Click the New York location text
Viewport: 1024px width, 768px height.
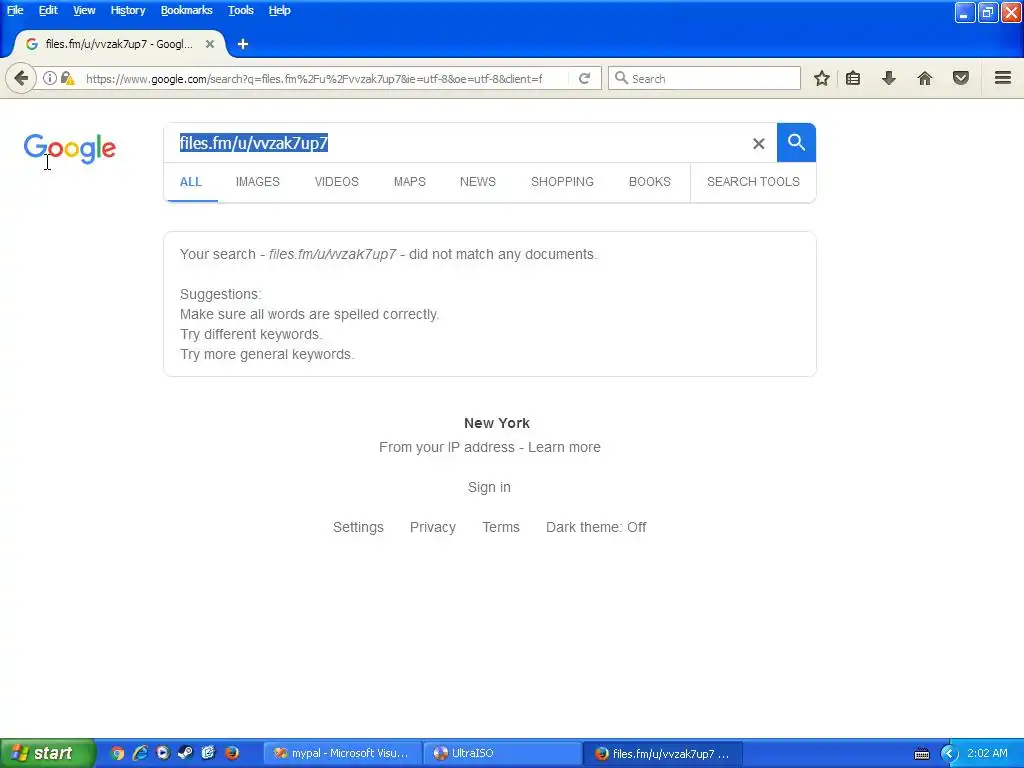pos(497,423)
